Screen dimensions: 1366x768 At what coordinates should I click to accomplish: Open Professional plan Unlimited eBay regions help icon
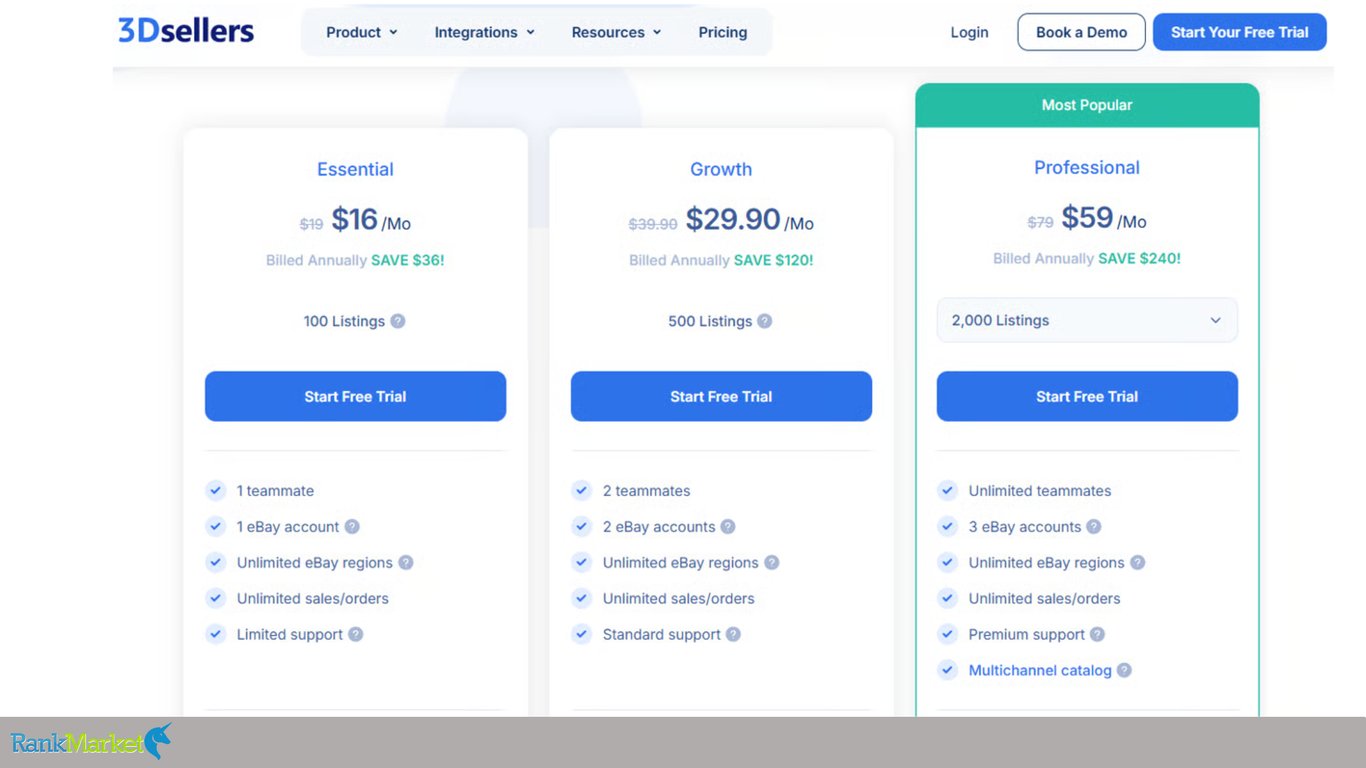click(x=1138, y=563)
